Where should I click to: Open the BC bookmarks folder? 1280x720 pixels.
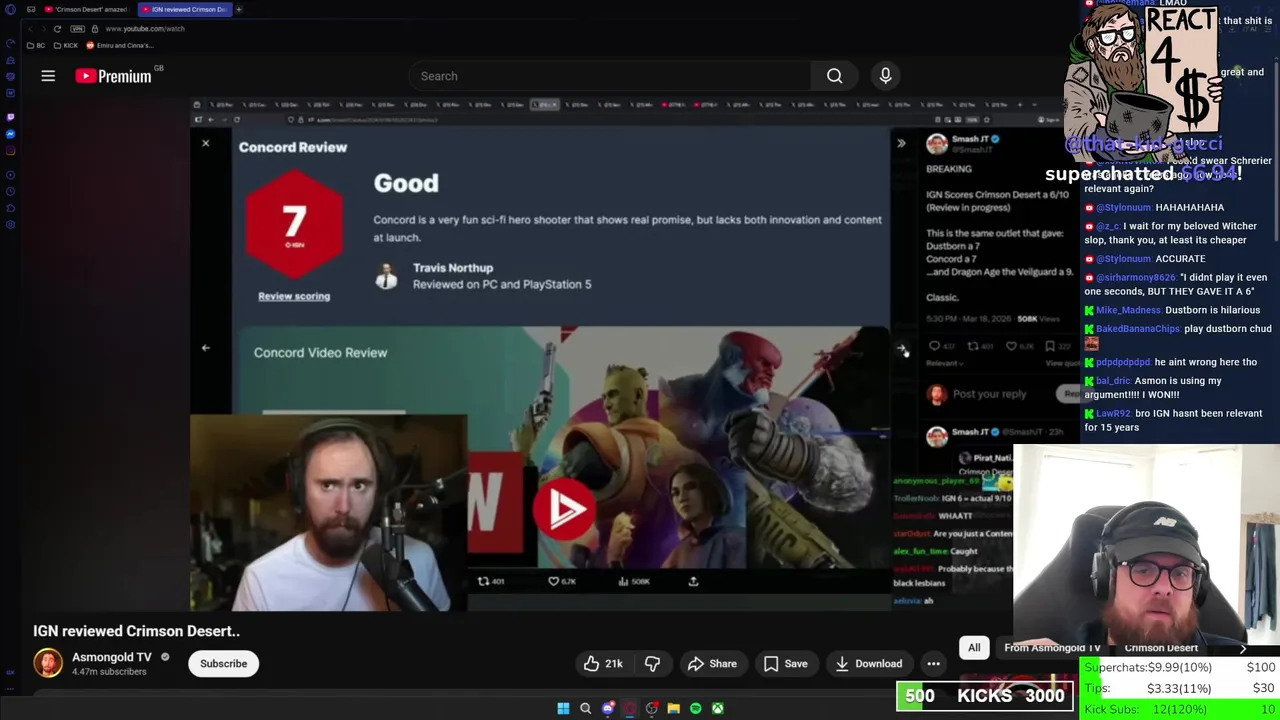pos(36,45)
